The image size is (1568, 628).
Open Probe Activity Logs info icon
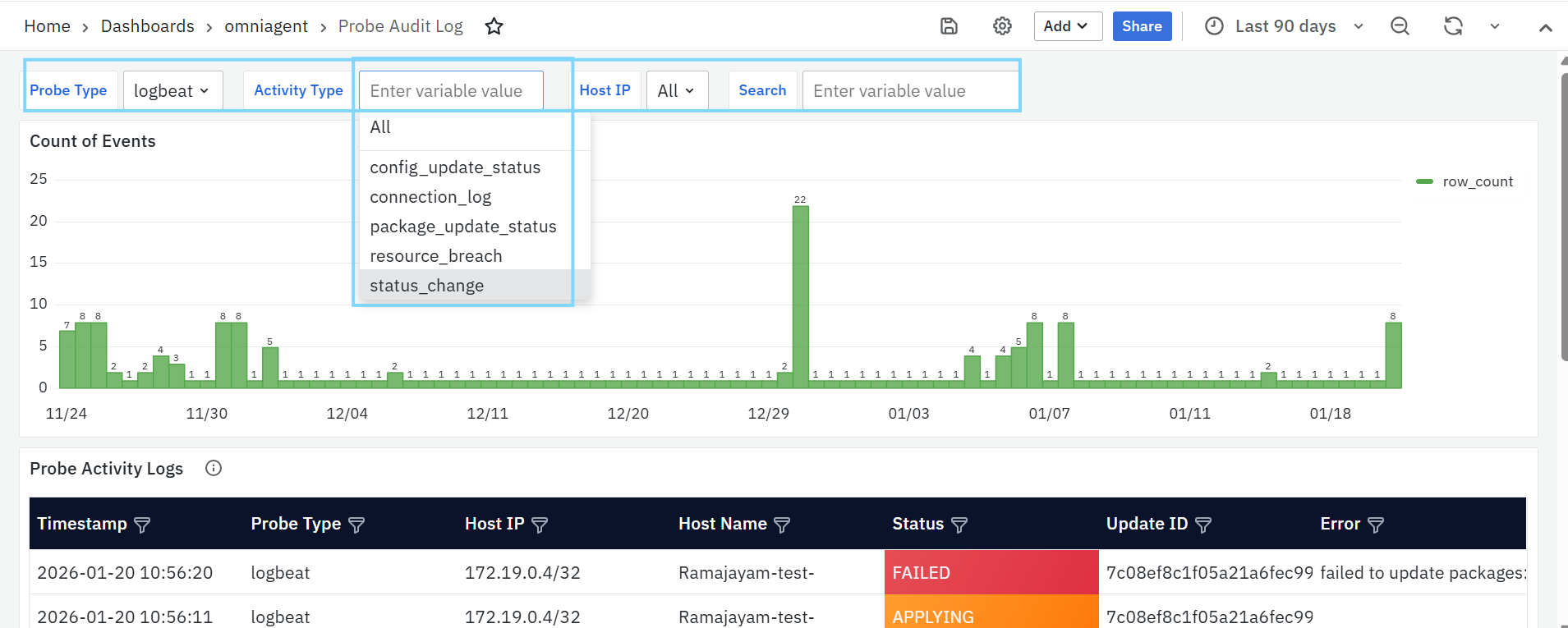tap(214, 469)
